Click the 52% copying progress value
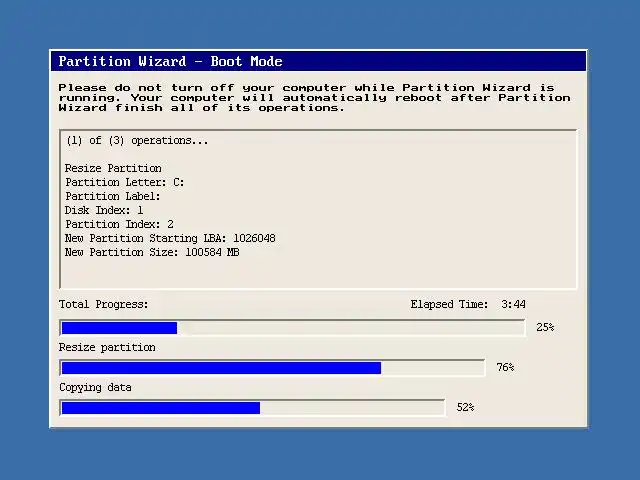Image resolution: width=640 pixels, height=480 pixels. point(465,407)
